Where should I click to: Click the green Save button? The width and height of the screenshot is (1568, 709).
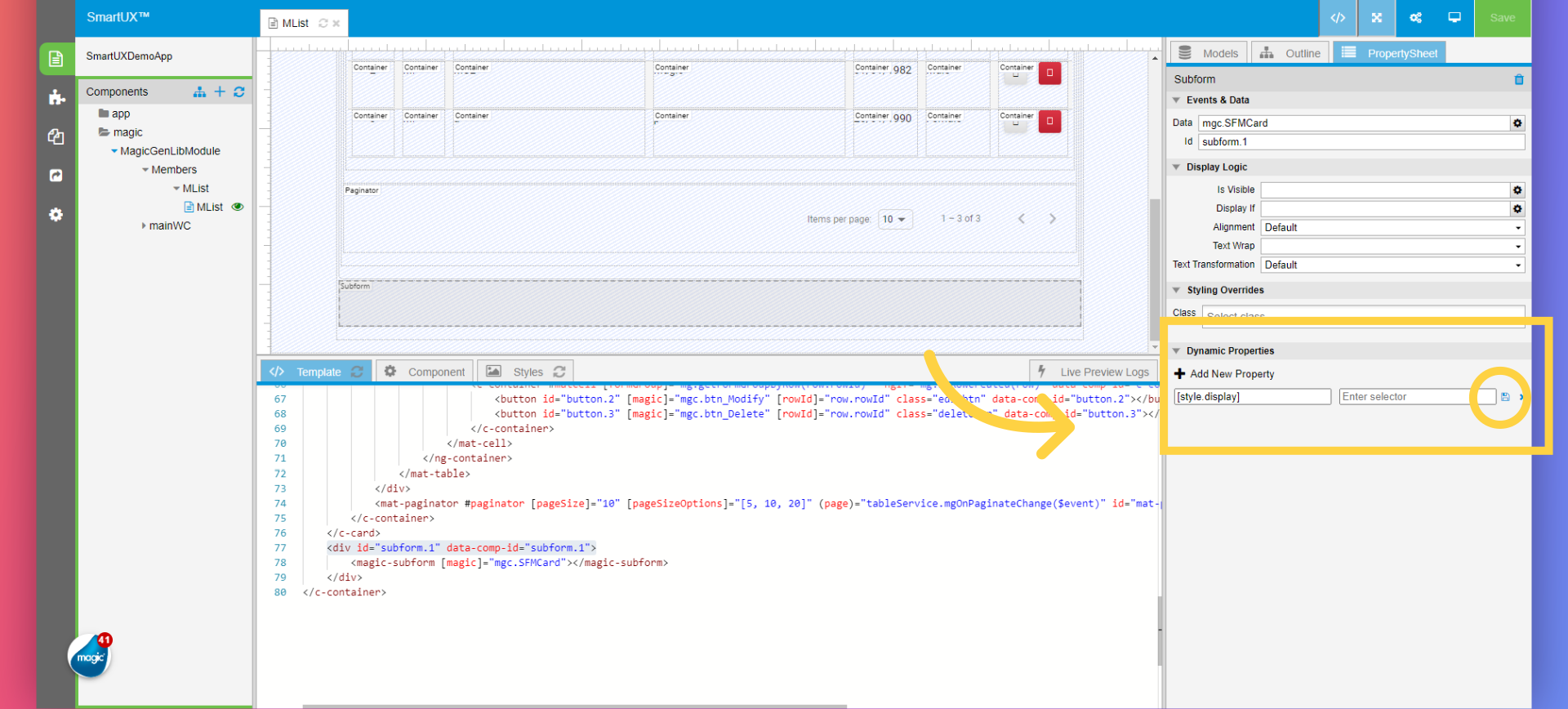[x=1503, y=18]
